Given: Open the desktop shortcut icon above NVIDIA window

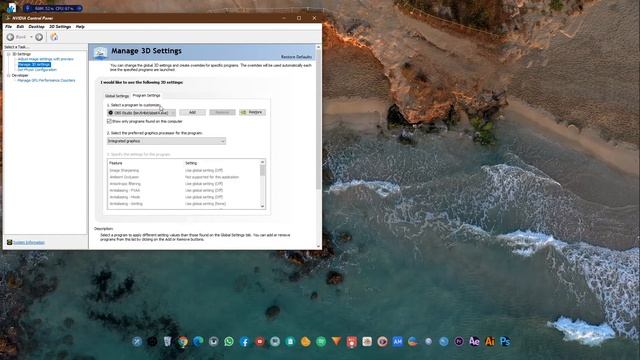Looking at the screenshot, I should click(x=11, y=7).
